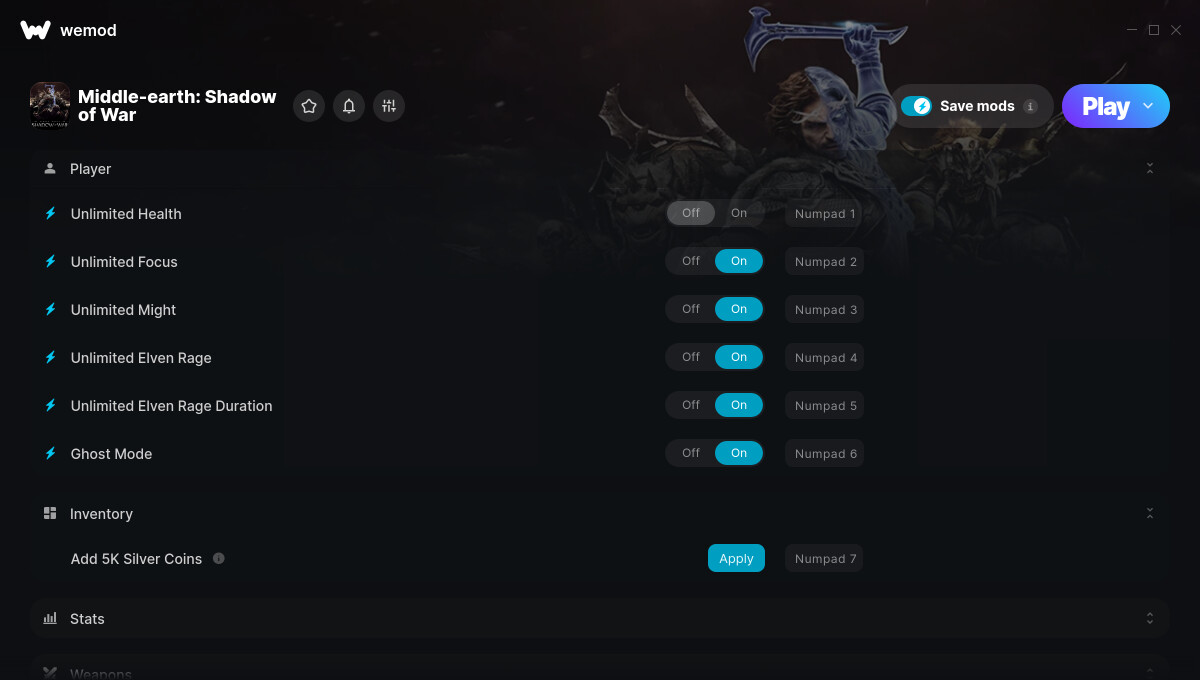The height and width of the screenshot is (680, 1200).
Task: Turn on Unlimited Health
Action: click(738, 213)
